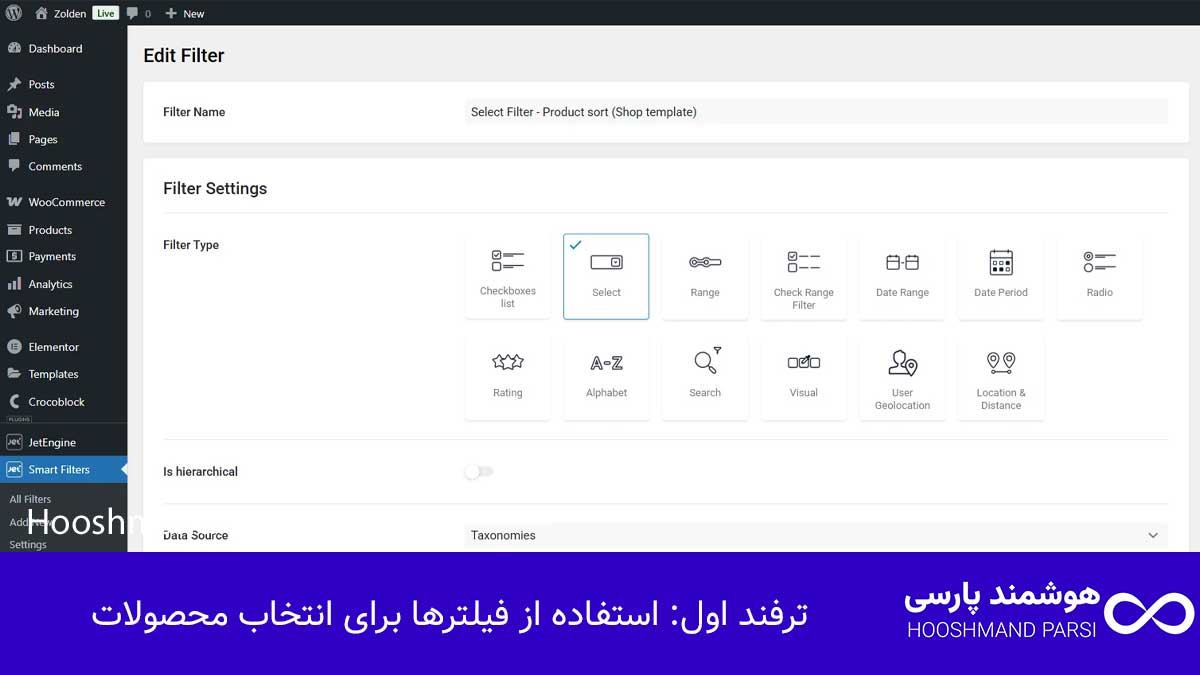
Task: Click the Filter Name input field
Action: pyautogui.click(x=815, y=112)
